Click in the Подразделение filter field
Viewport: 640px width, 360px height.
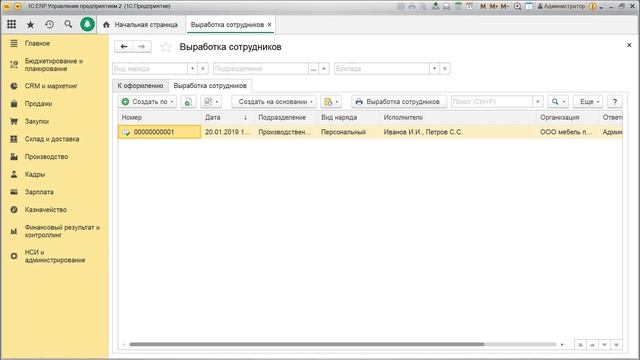pyautogui.click(x=260, y=69)
